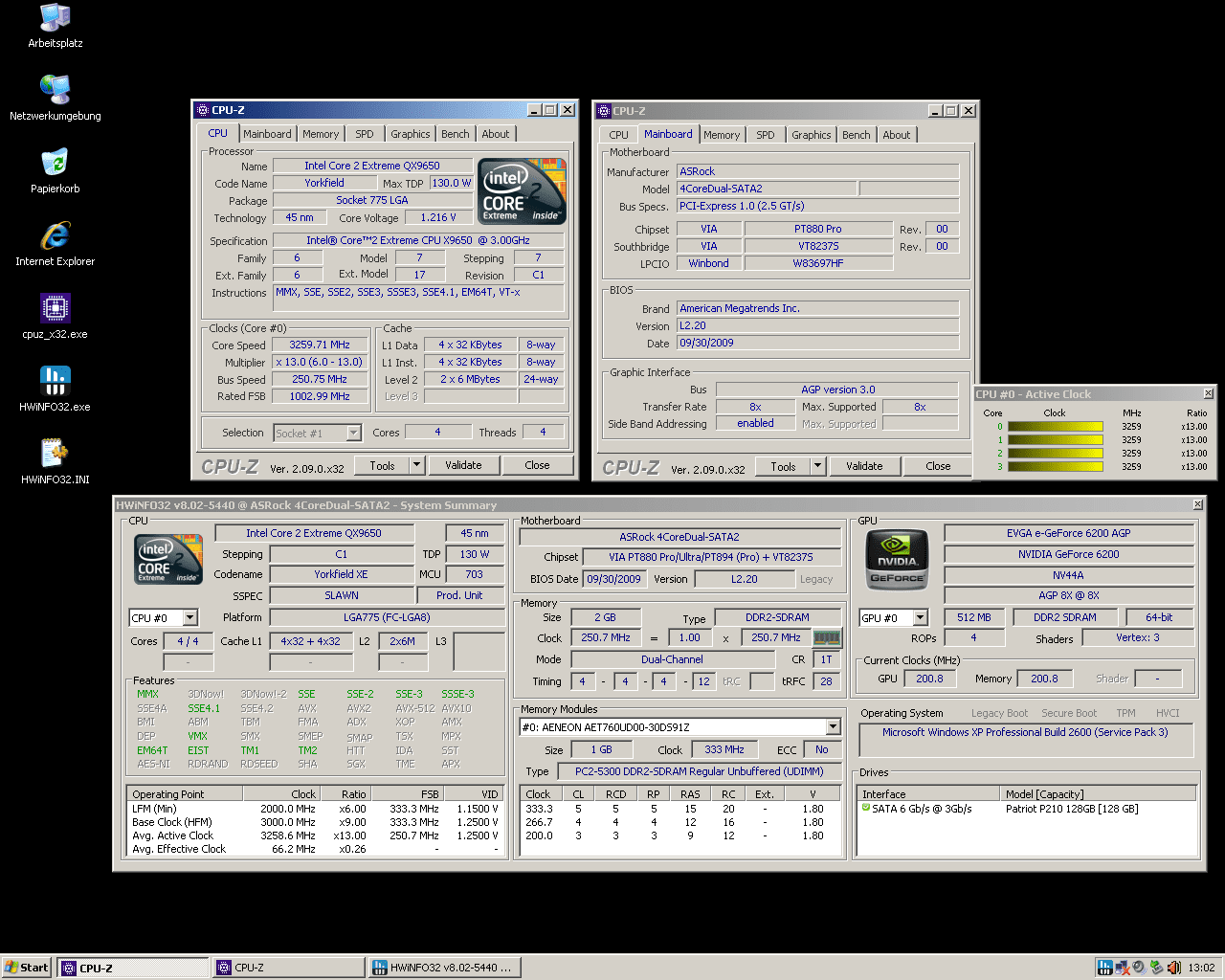
Task: Click the Intel Core 2 Extreme logo in CPU-Z
Action: pos(523,192)
